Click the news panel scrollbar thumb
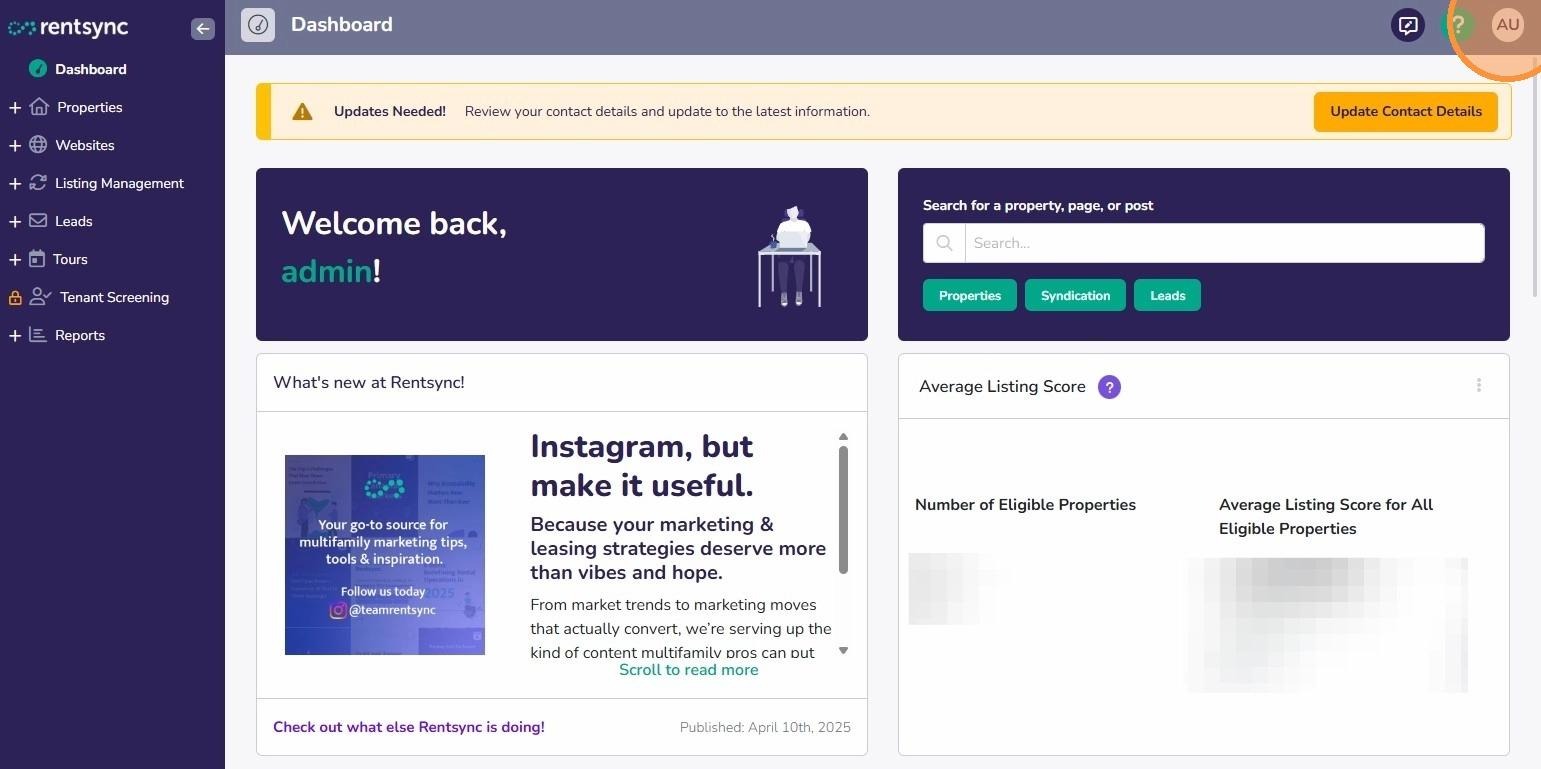 pos(843,510)
